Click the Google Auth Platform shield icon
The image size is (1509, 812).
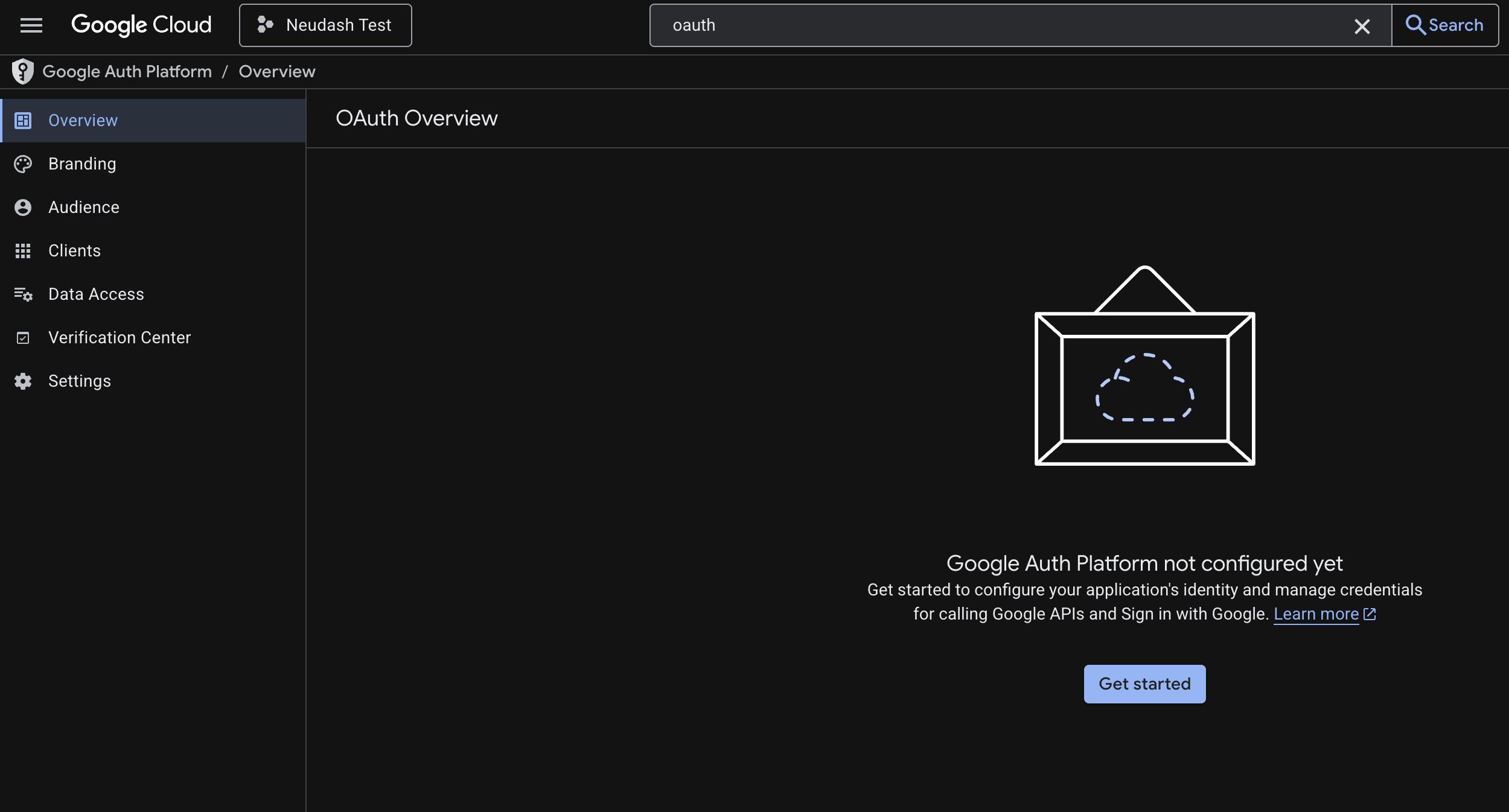(23, 71)
